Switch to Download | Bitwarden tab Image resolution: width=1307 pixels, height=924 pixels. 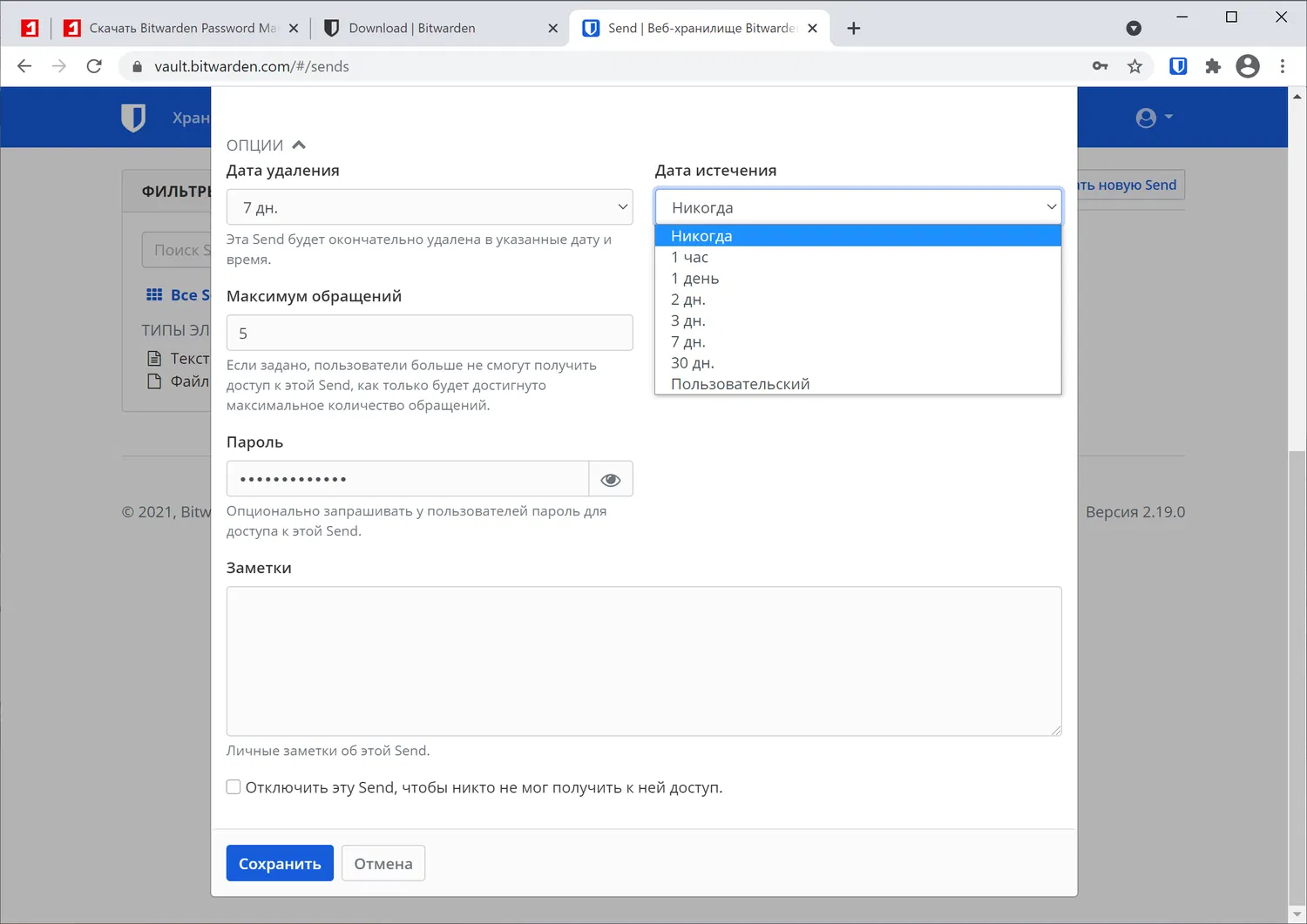point(412,28)
